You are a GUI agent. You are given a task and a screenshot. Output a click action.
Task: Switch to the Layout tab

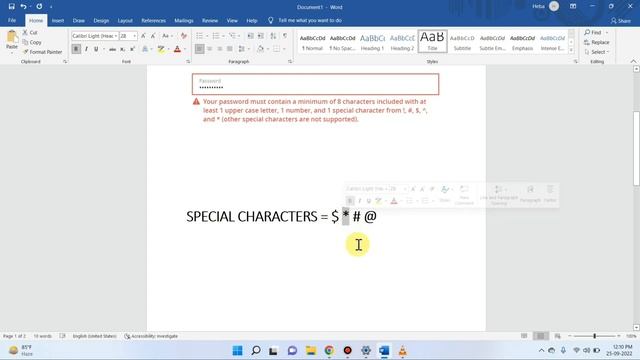pos(125,20)
